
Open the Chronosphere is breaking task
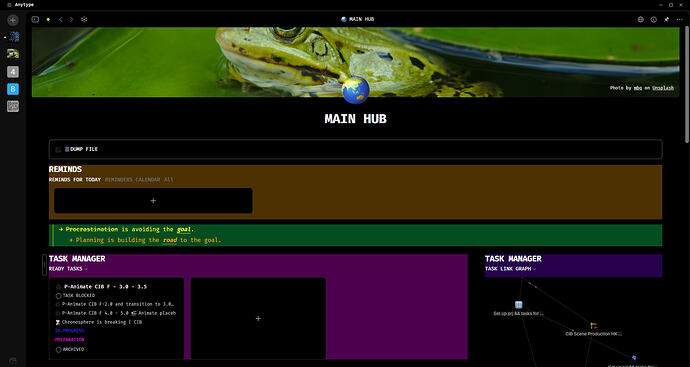(x=102, y=322)
